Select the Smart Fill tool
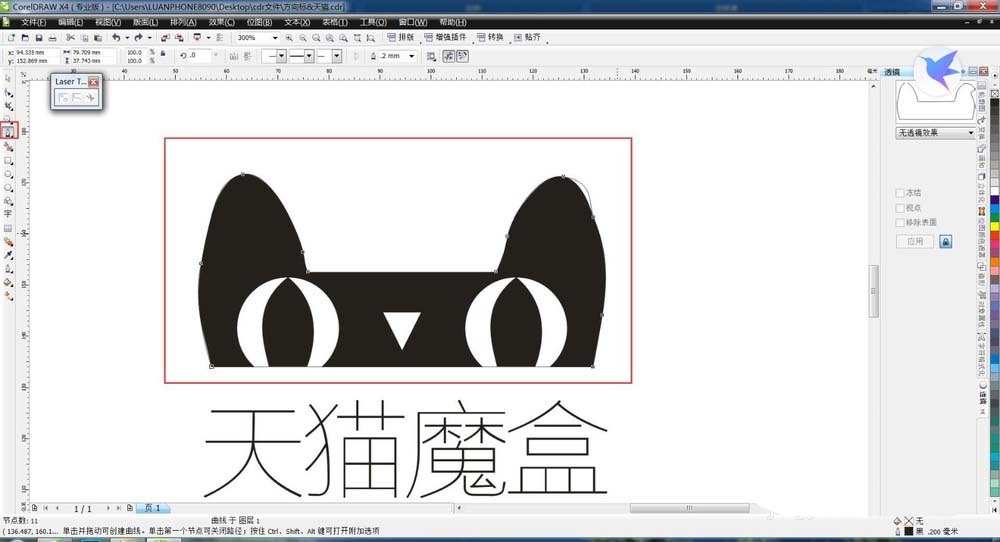 point(8,147)
